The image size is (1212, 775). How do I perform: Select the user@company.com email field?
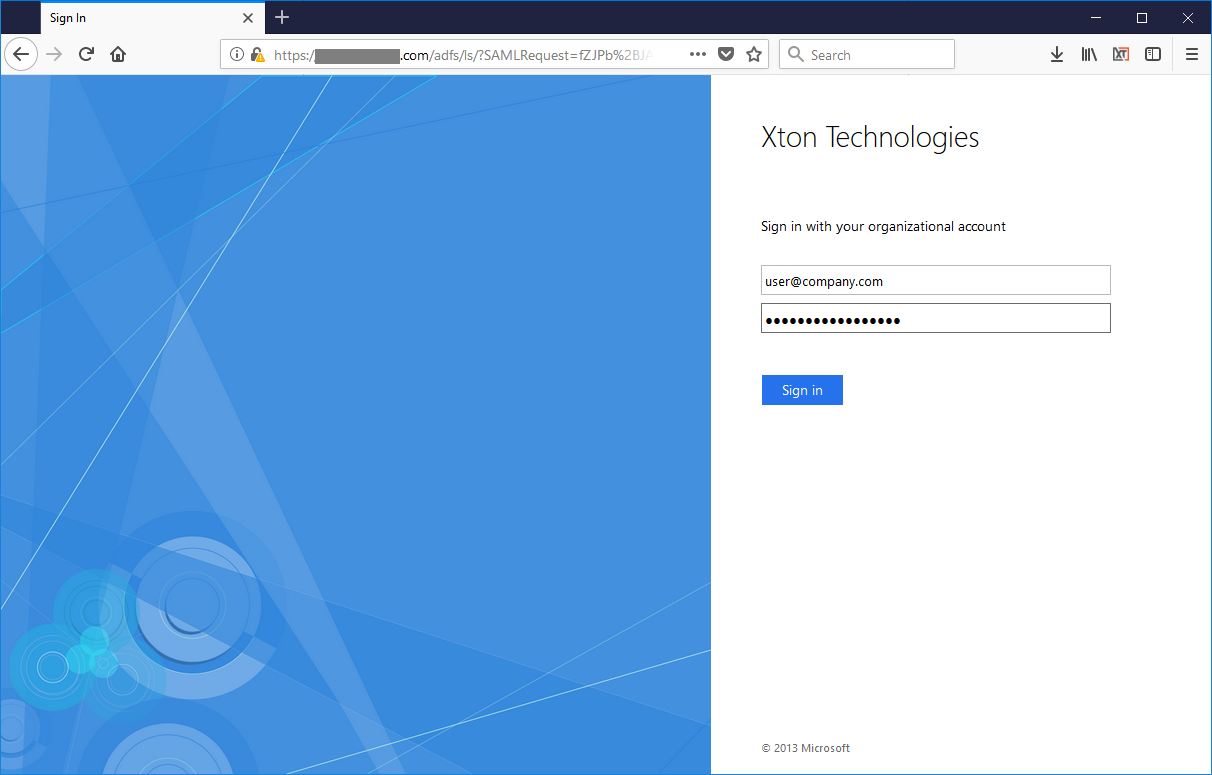(x=935, y=280)
